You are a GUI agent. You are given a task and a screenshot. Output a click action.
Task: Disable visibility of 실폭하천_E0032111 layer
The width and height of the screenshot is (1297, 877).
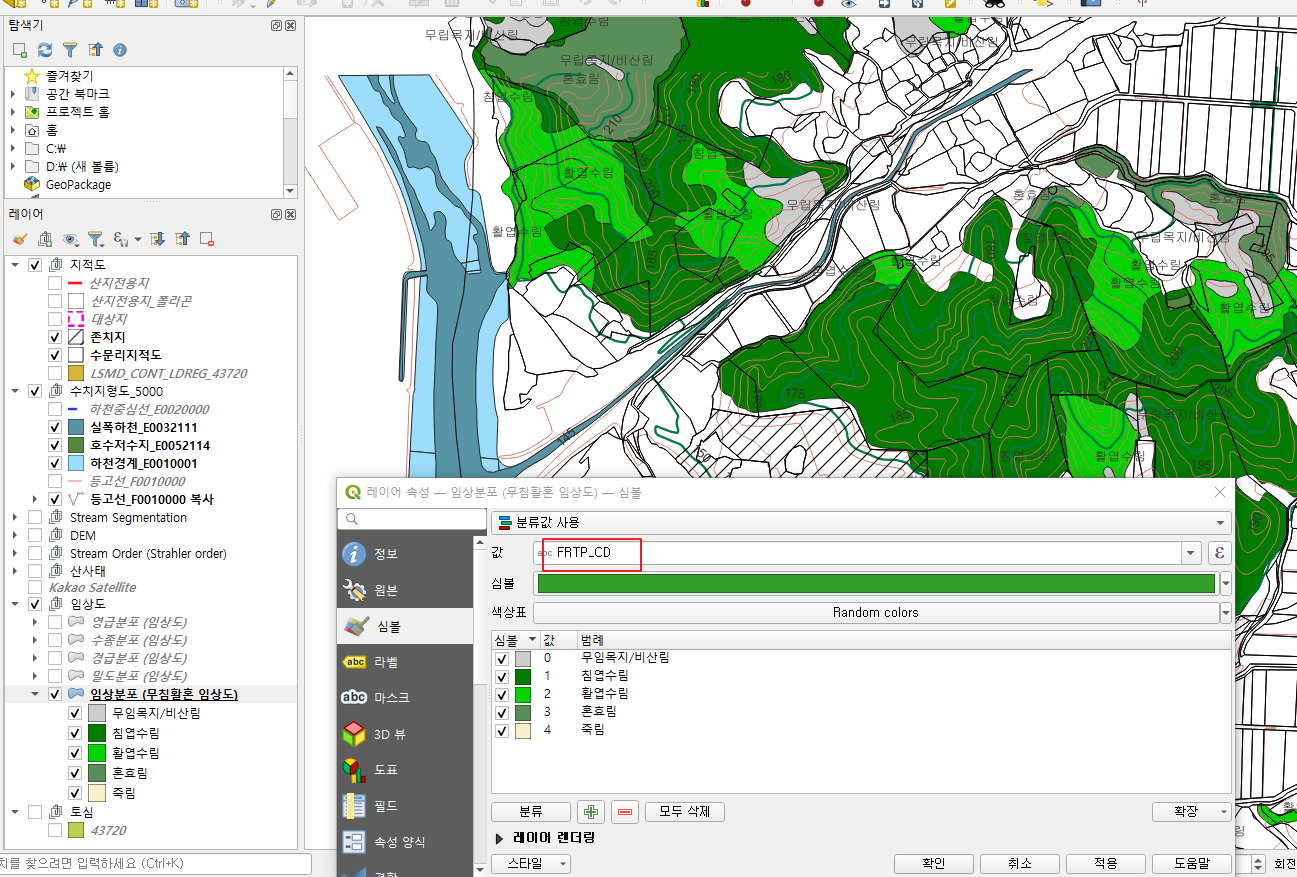(x=54, y=427)
